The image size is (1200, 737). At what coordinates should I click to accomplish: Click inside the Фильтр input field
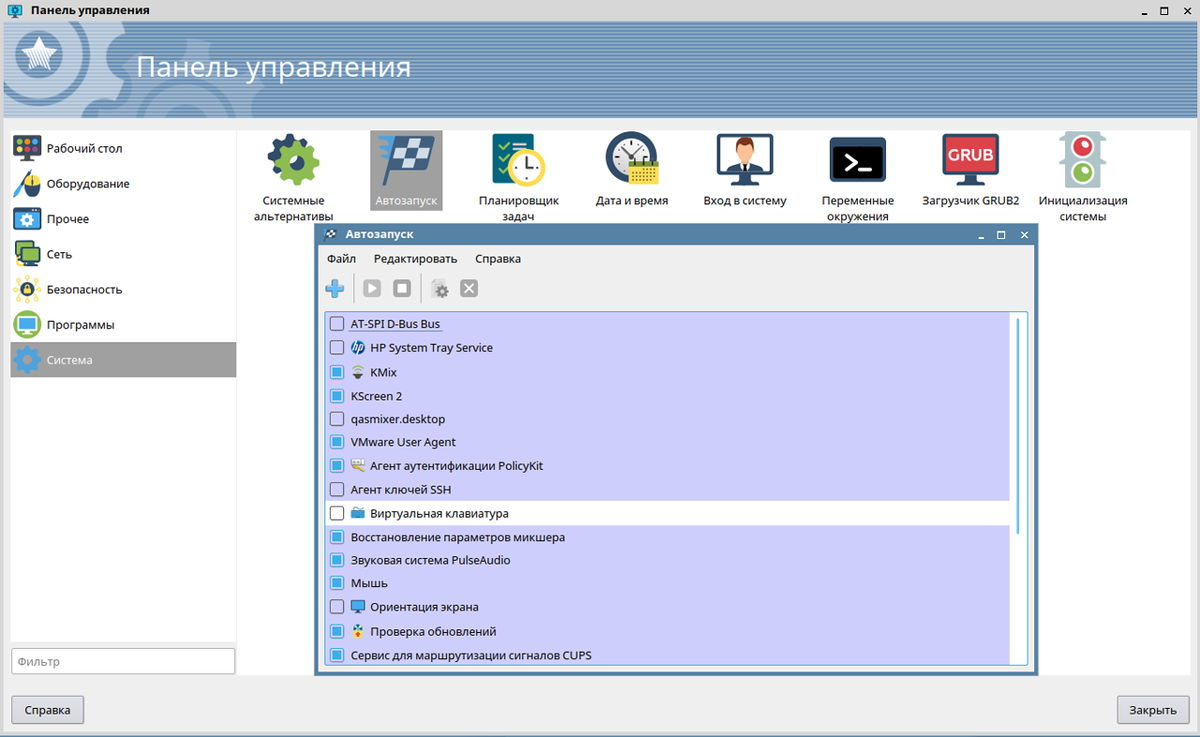point(122,660)
